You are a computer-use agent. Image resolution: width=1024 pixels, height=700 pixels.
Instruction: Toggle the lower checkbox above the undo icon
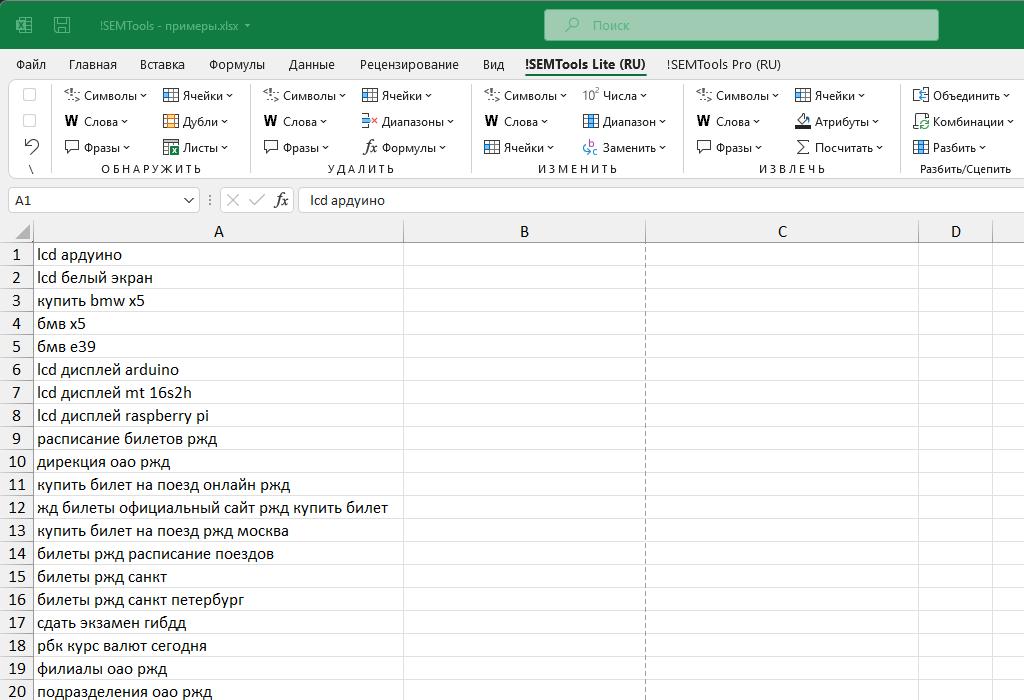[x=29, y=121]
